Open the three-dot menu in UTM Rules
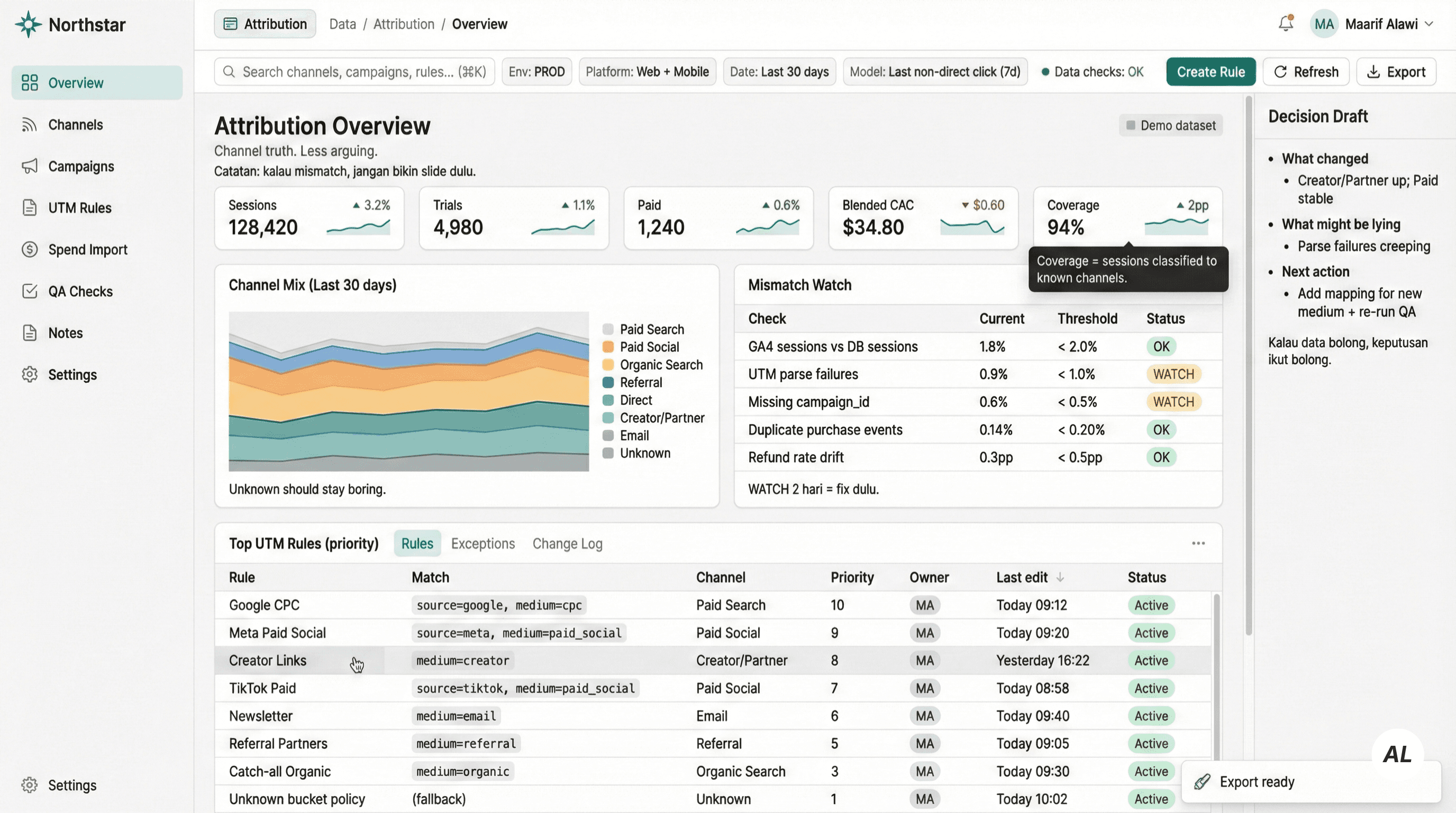1456x813 pixels. pyautogui.click(x=1198, y=543)
